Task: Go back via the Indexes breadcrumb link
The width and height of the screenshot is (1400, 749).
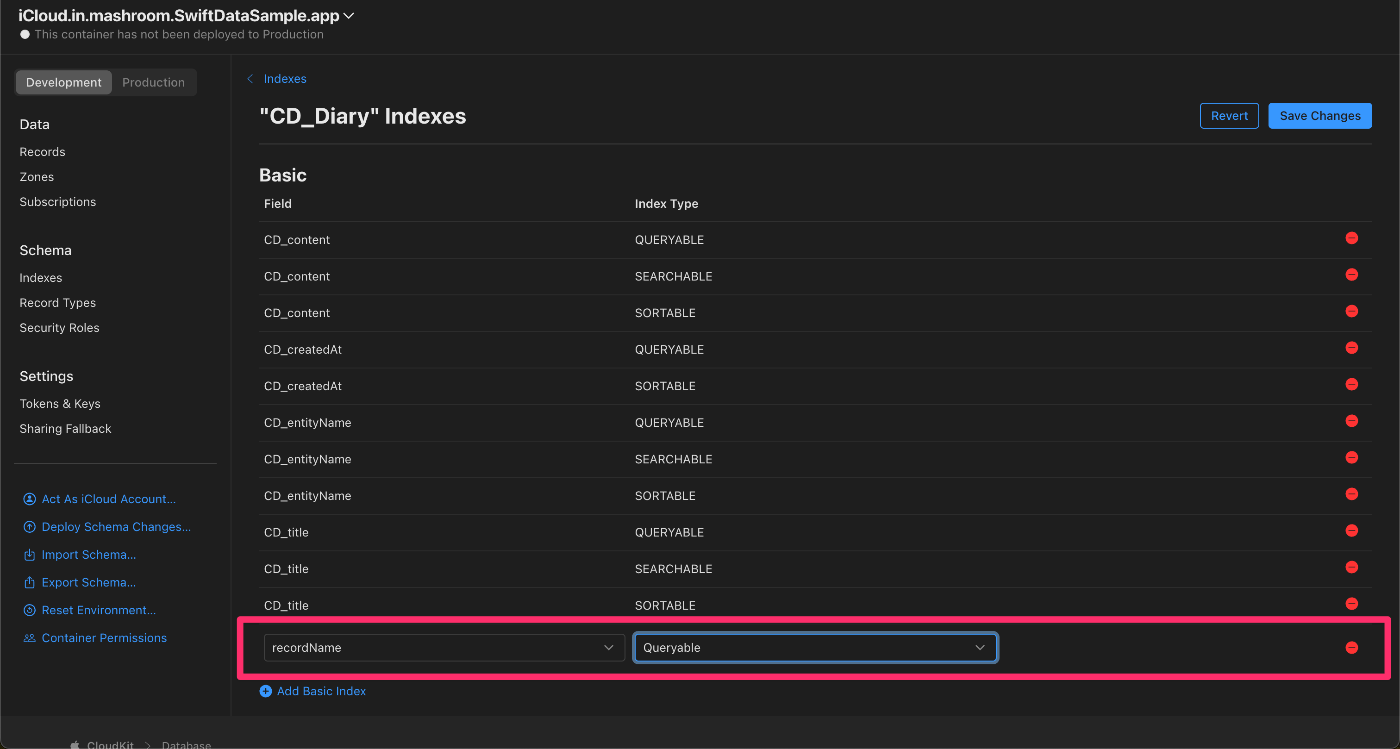Action: point(285,79)
